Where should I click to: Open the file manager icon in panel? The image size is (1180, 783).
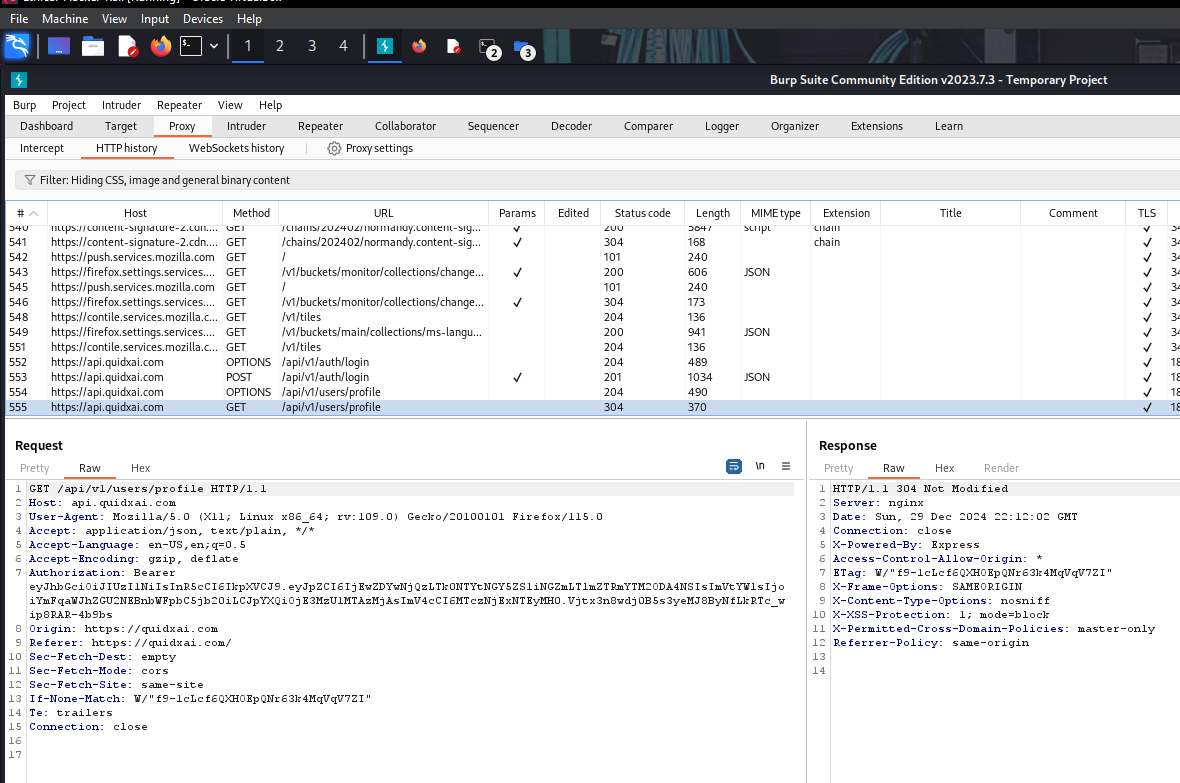click(93, 47)
